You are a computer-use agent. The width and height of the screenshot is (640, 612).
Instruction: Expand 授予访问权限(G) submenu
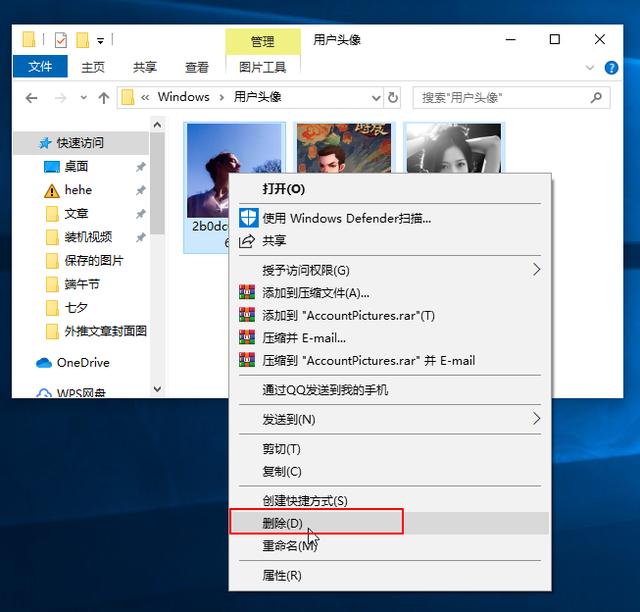390,270
